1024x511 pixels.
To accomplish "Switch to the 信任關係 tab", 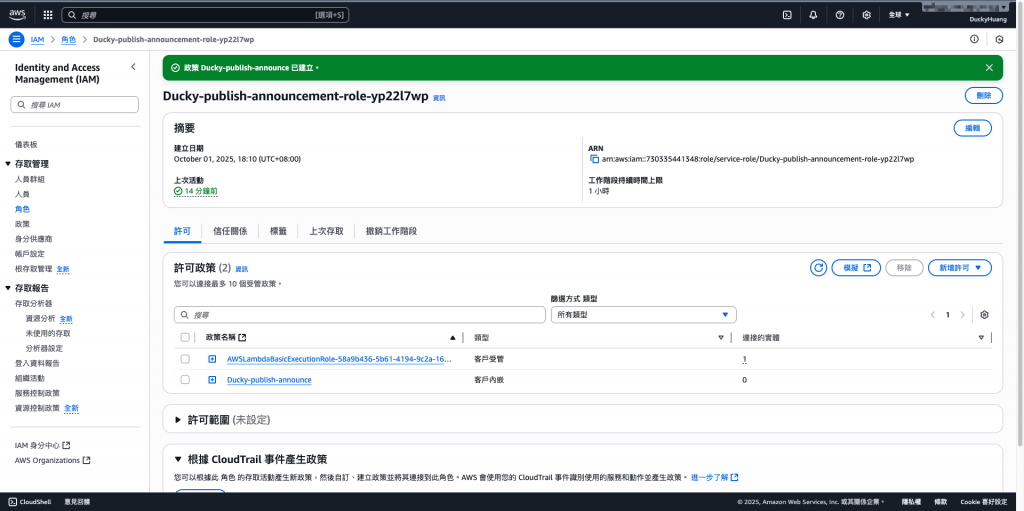I will [231, 231].
